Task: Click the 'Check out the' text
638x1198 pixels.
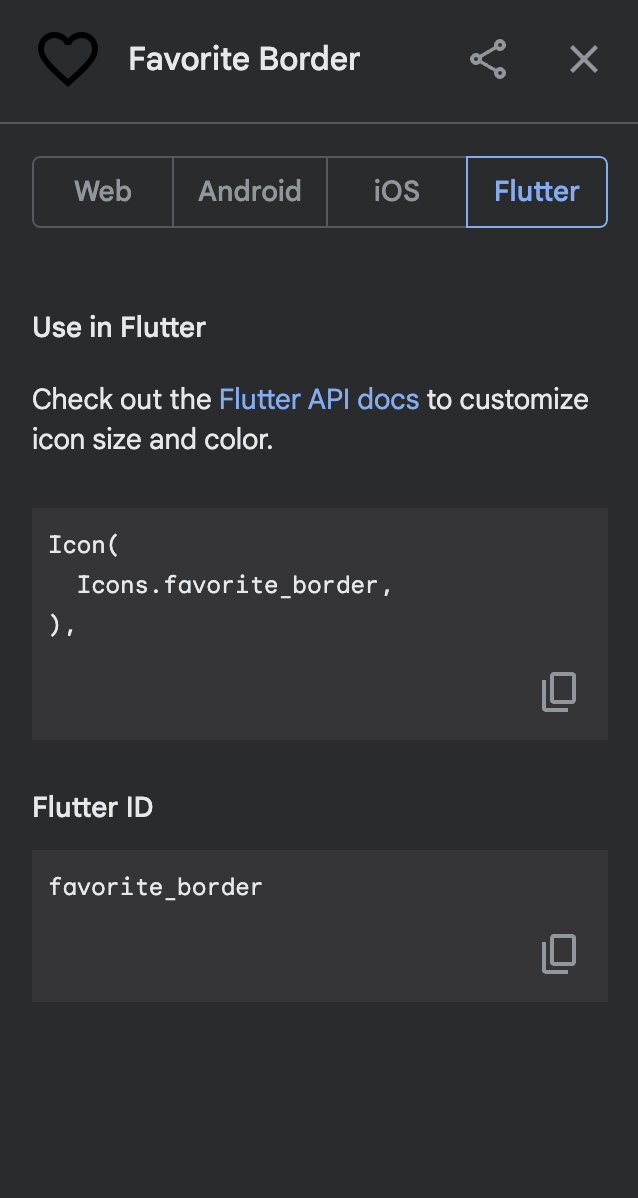Action: (x=122, y=400)
